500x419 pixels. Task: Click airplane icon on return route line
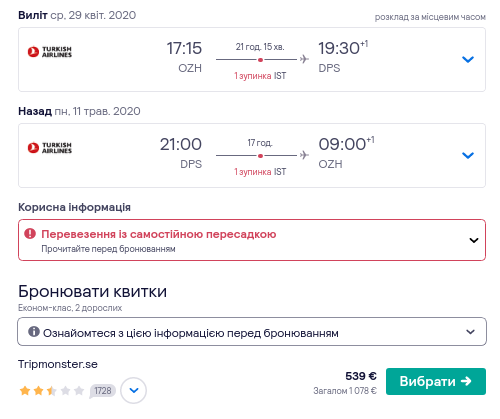(x=304, y=155)
